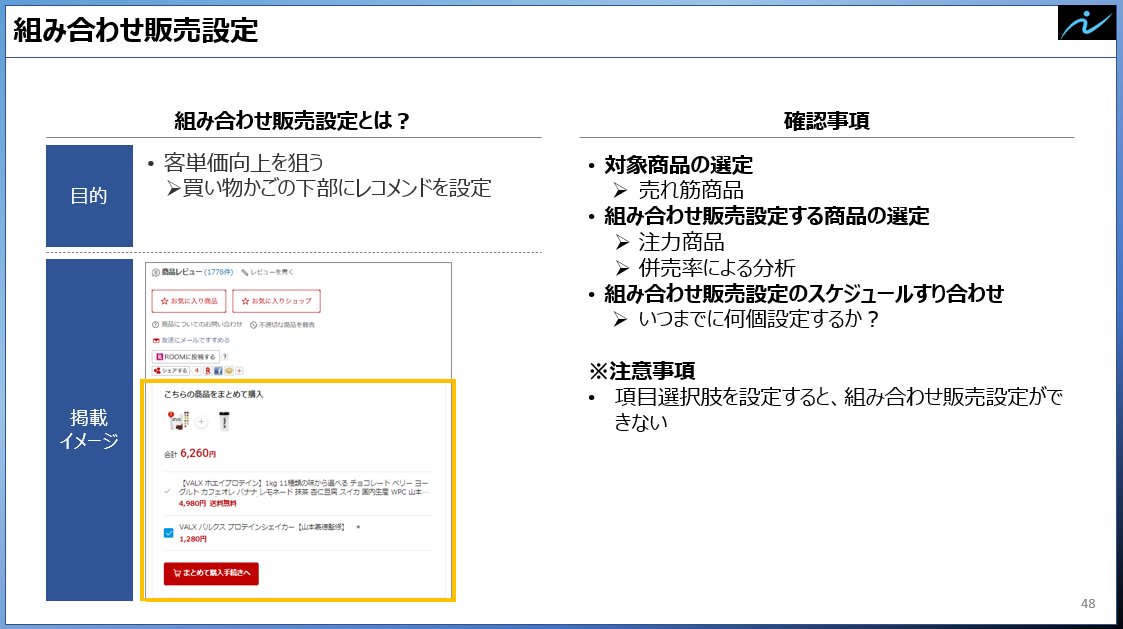
Task: Click the 目的 blue label box
Action: click(x=90, y=196)
